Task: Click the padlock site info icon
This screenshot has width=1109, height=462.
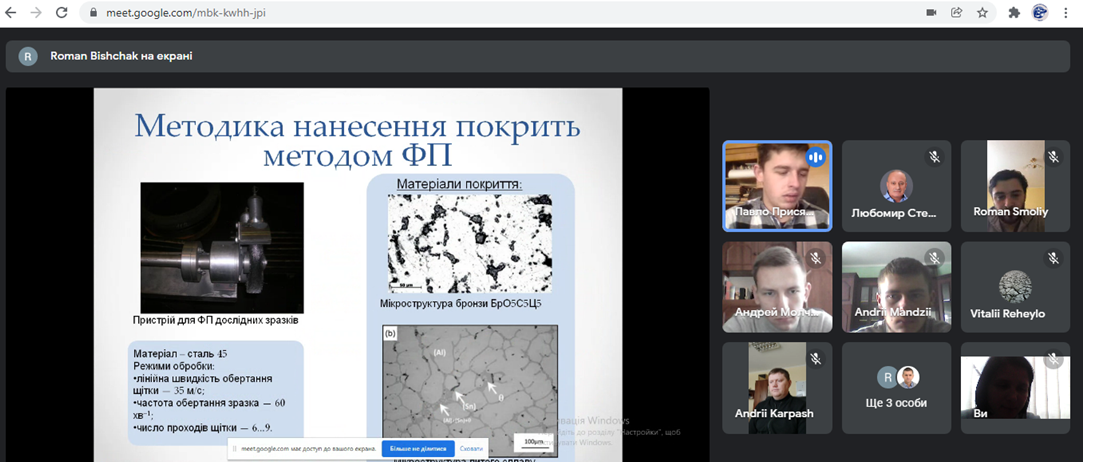Action: 93,14
